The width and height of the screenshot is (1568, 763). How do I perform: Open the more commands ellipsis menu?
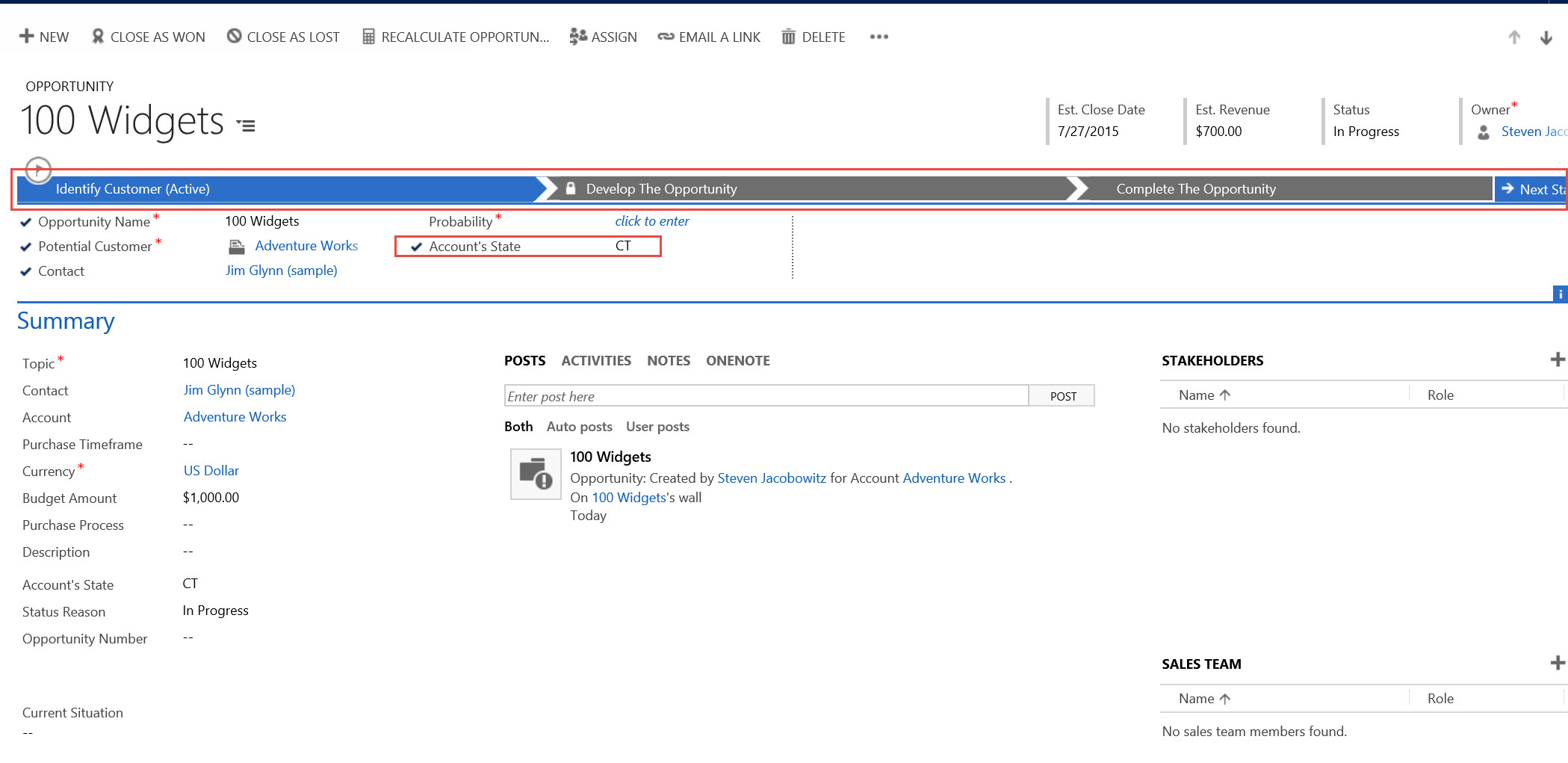[x=878, y=37]
